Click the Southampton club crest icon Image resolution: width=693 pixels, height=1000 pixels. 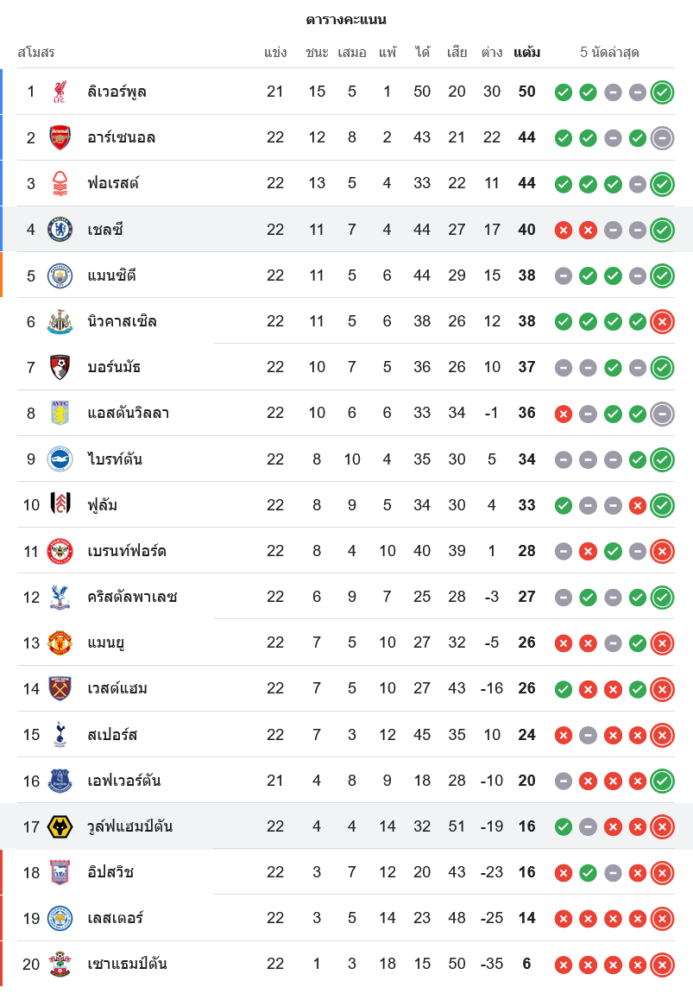(x=60, y=965)
